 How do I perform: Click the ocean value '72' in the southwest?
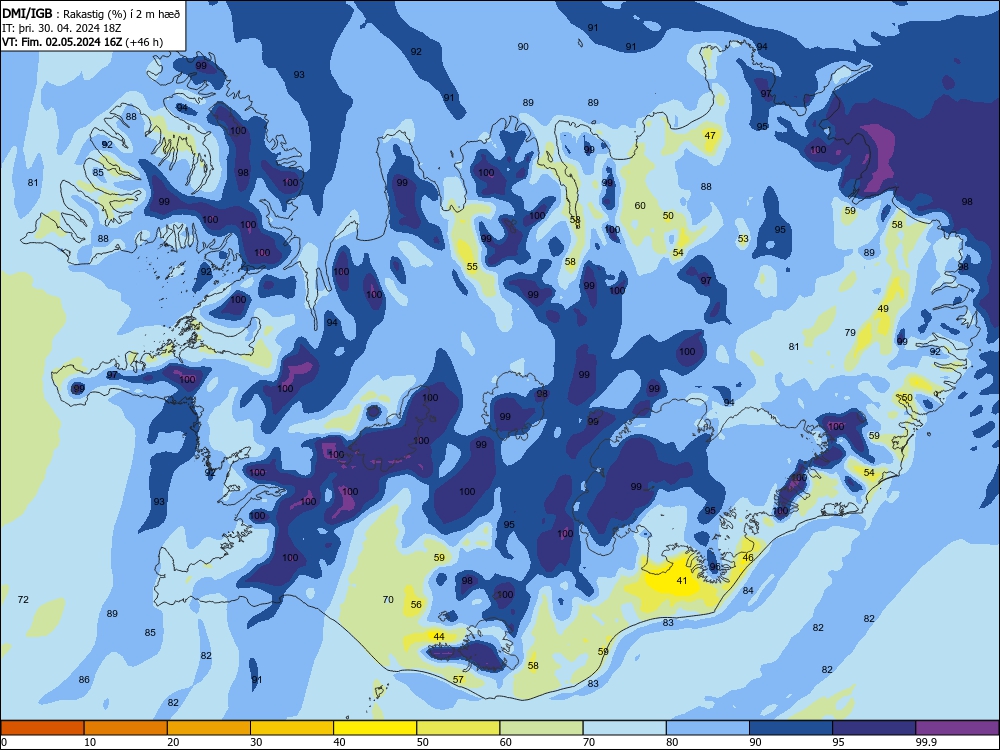23,599
